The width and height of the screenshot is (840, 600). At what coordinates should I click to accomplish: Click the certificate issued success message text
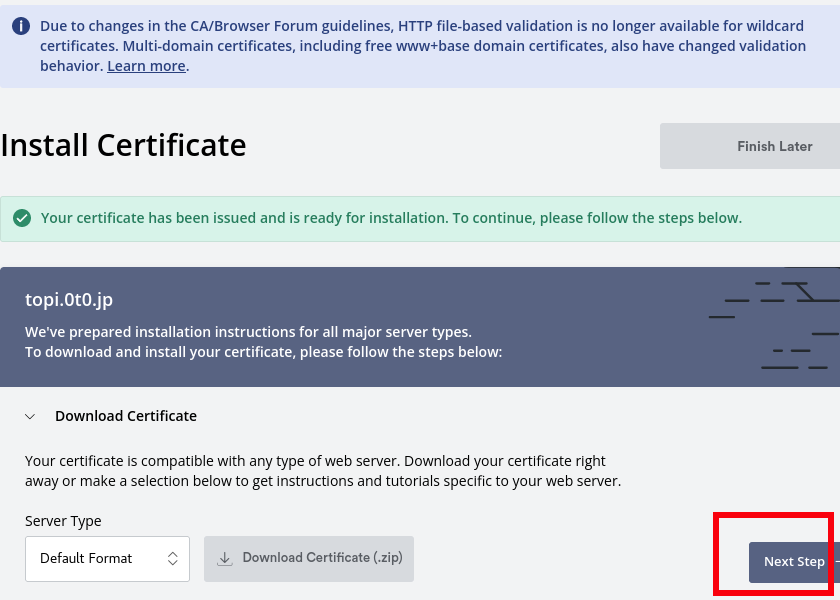tap(391, 218)
